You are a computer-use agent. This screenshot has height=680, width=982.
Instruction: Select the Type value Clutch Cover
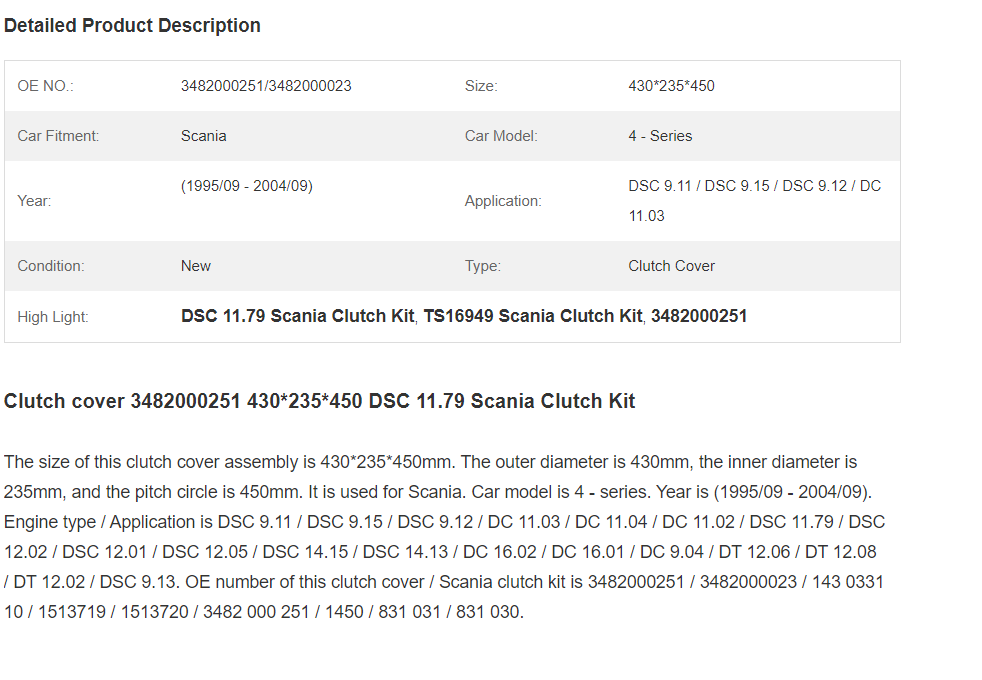point(671,266)
